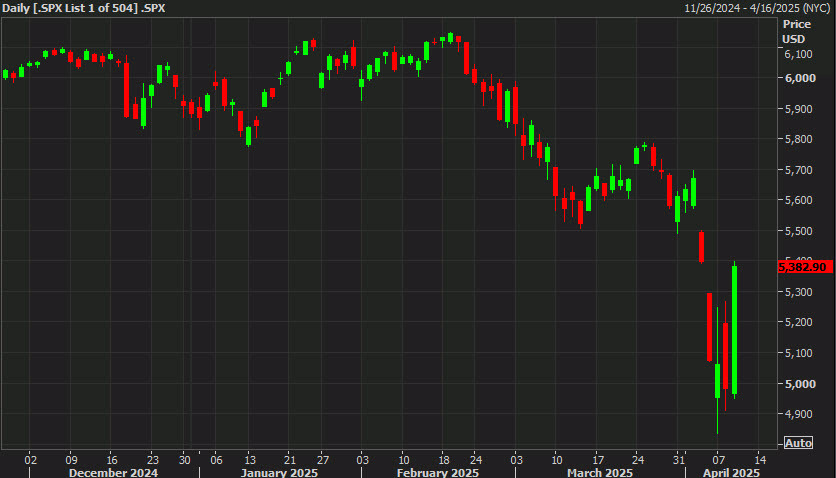The width and height of the screenshot is (836, 478).
Task: Select the 5,100 price axis label
Action: (799, 353)
